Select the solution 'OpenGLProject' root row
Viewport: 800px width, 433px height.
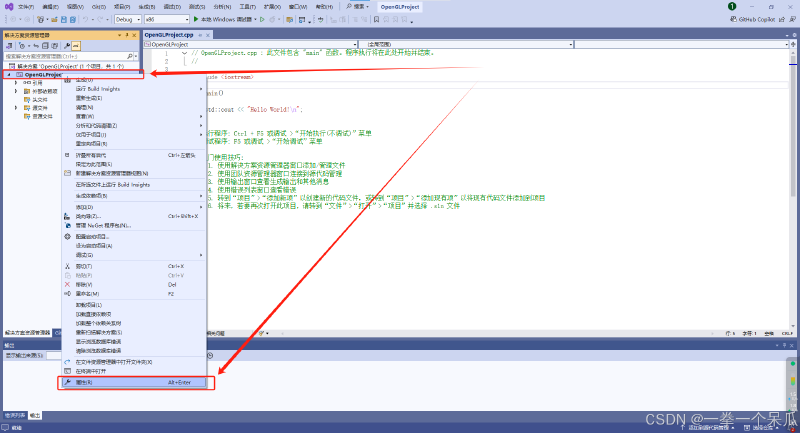(x=70, y=66)
